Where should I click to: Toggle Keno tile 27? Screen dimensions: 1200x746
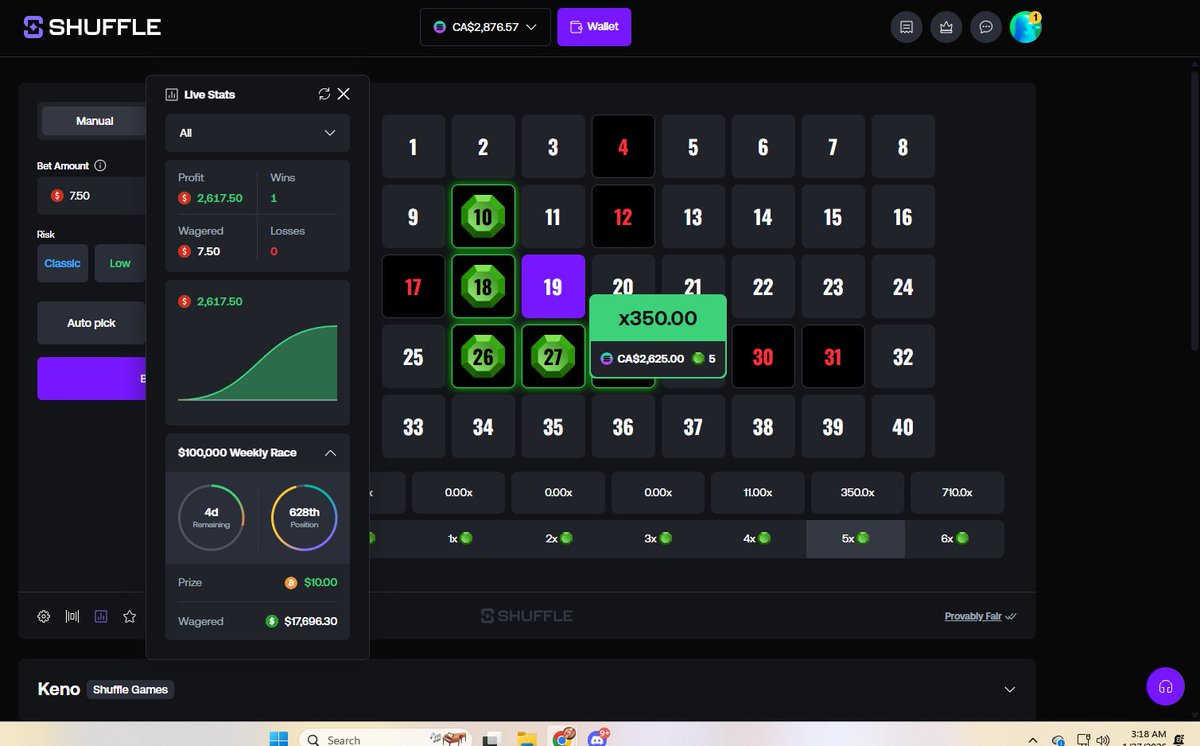553,357
